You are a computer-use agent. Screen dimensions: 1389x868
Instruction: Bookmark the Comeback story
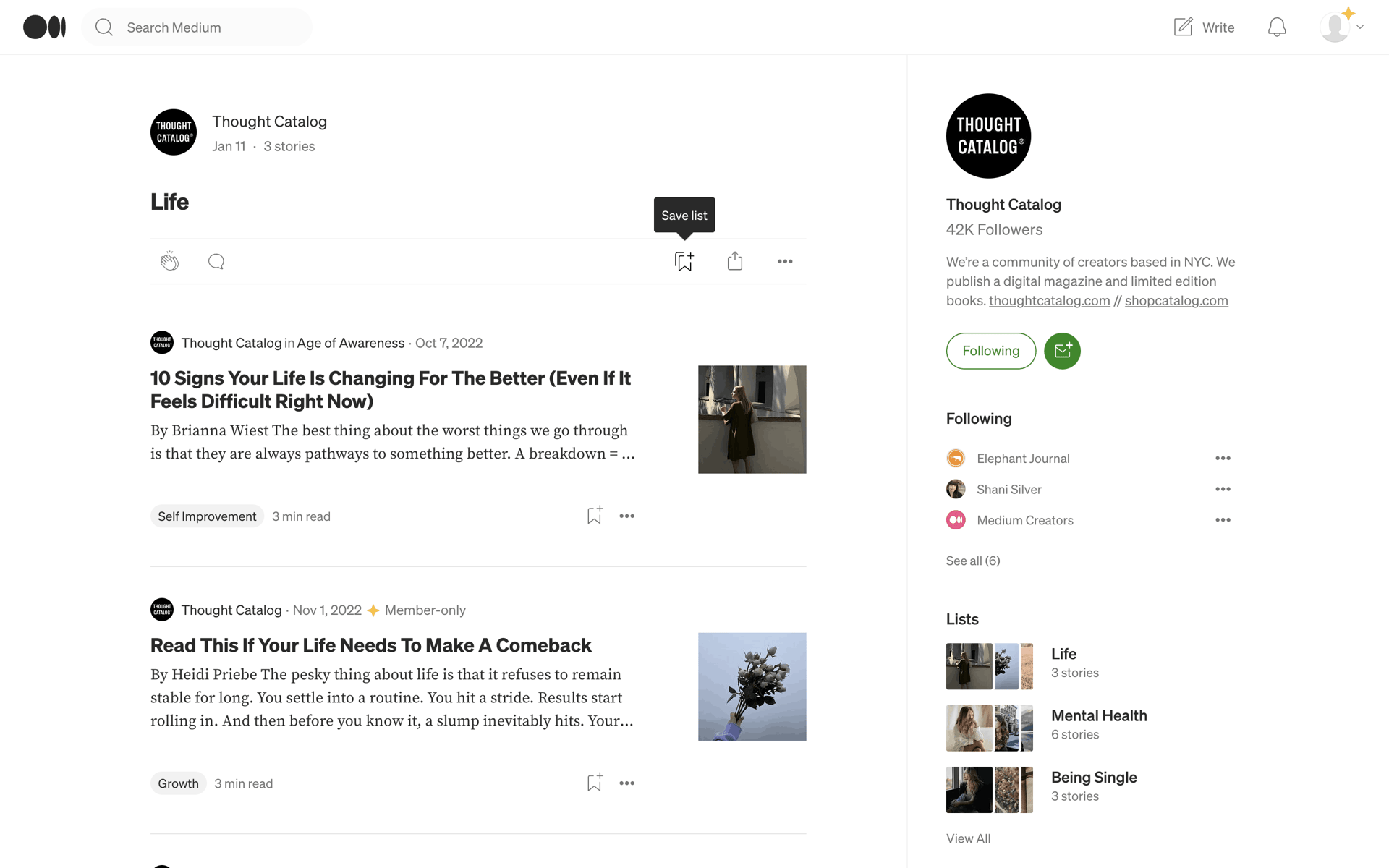click(595, 783)
